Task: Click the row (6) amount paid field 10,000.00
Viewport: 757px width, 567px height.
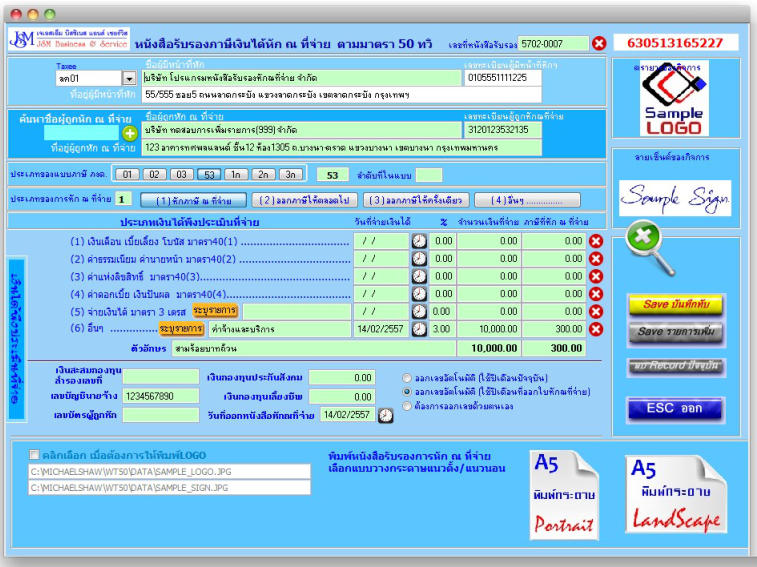Action: click(489, 329)
